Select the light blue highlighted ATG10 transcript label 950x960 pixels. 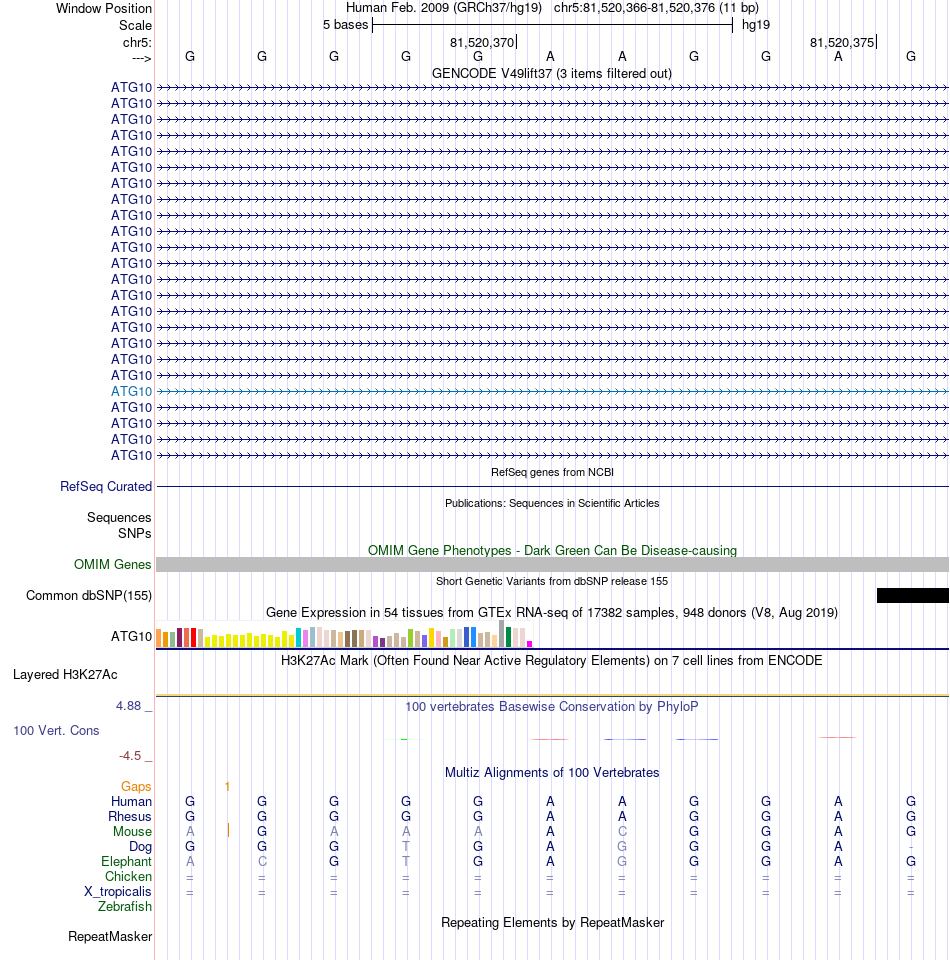tap(131, 391)
